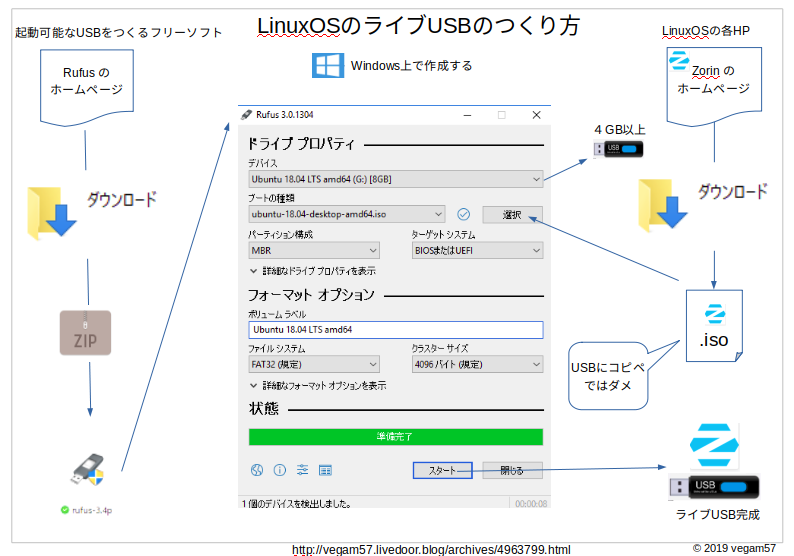Click the left download folder icon

52,213
